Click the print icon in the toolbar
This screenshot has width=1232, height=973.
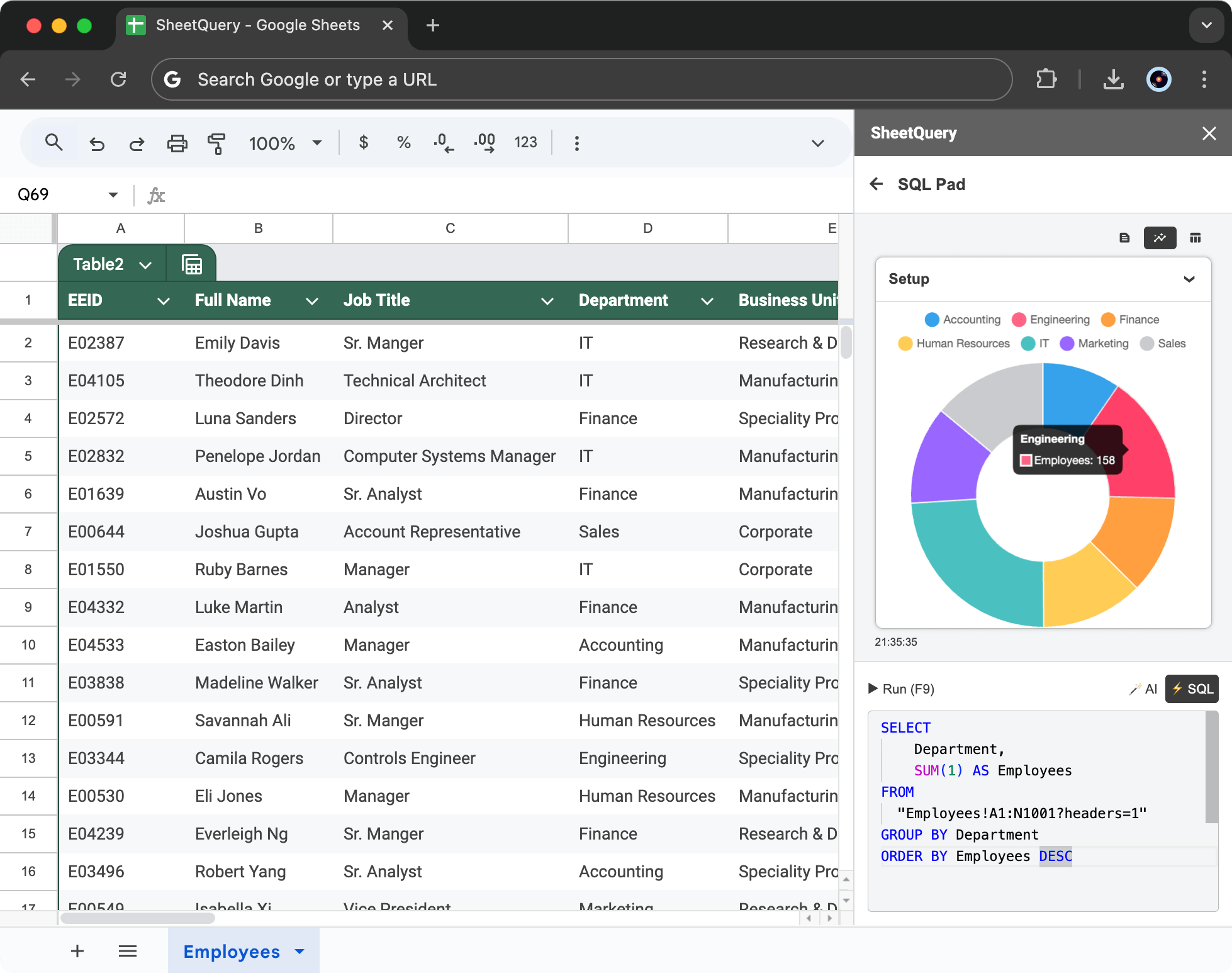(x=177, y=143)
